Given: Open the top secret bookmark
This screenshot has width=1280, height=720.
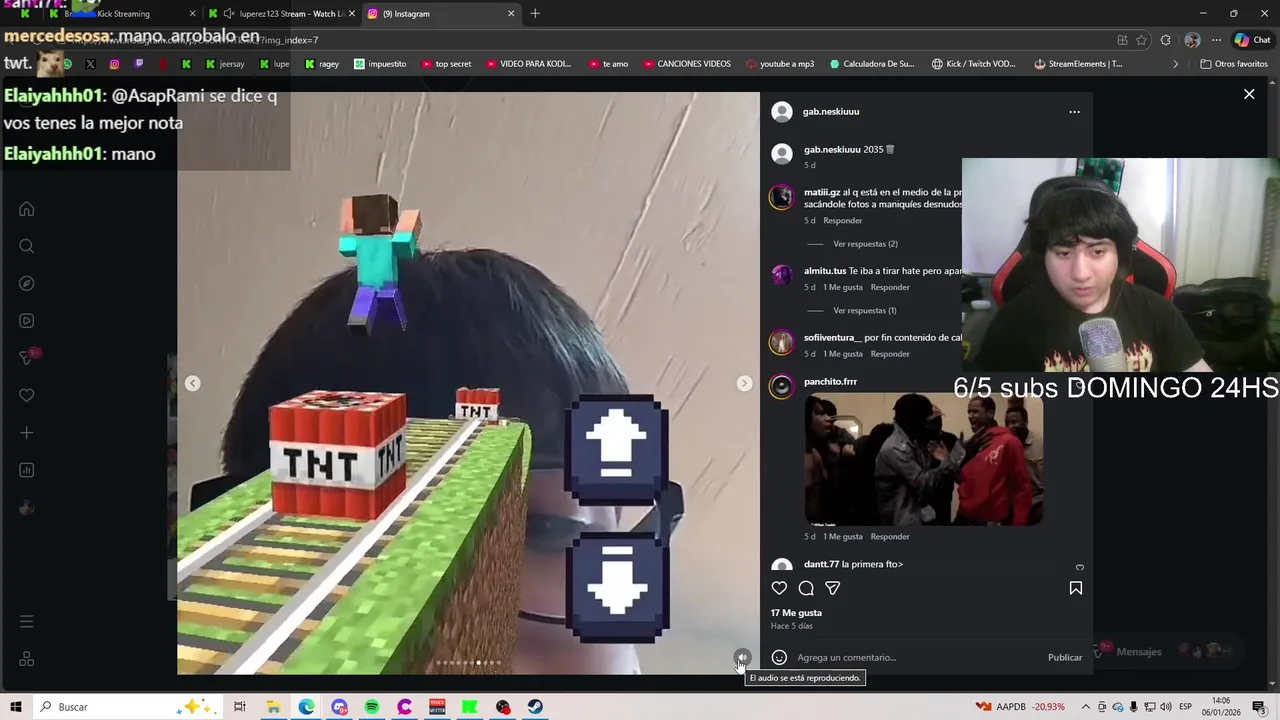Looking at the screenshot, I should tap(444, 64).
